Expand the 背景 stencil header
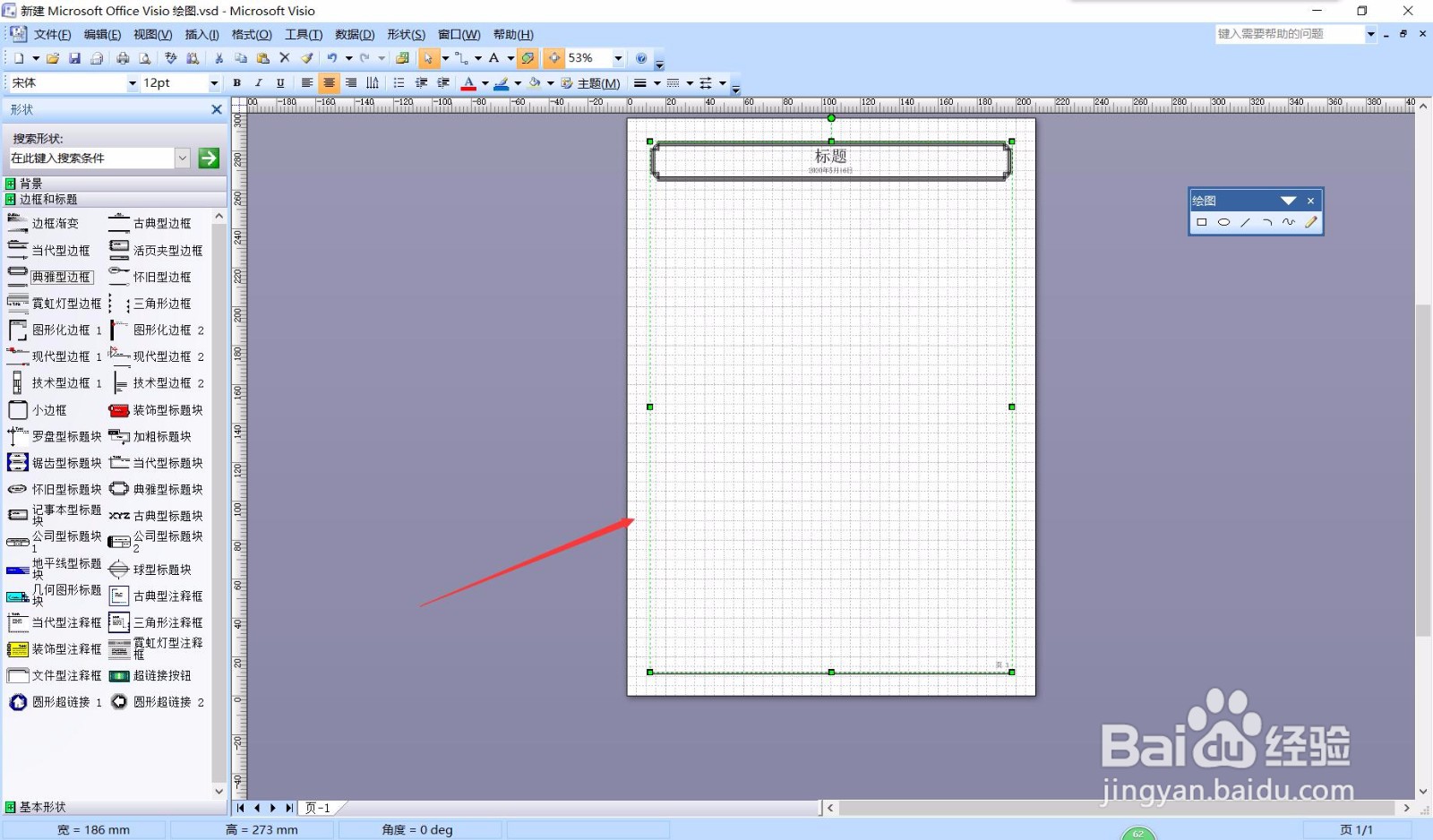 point(114,184)
